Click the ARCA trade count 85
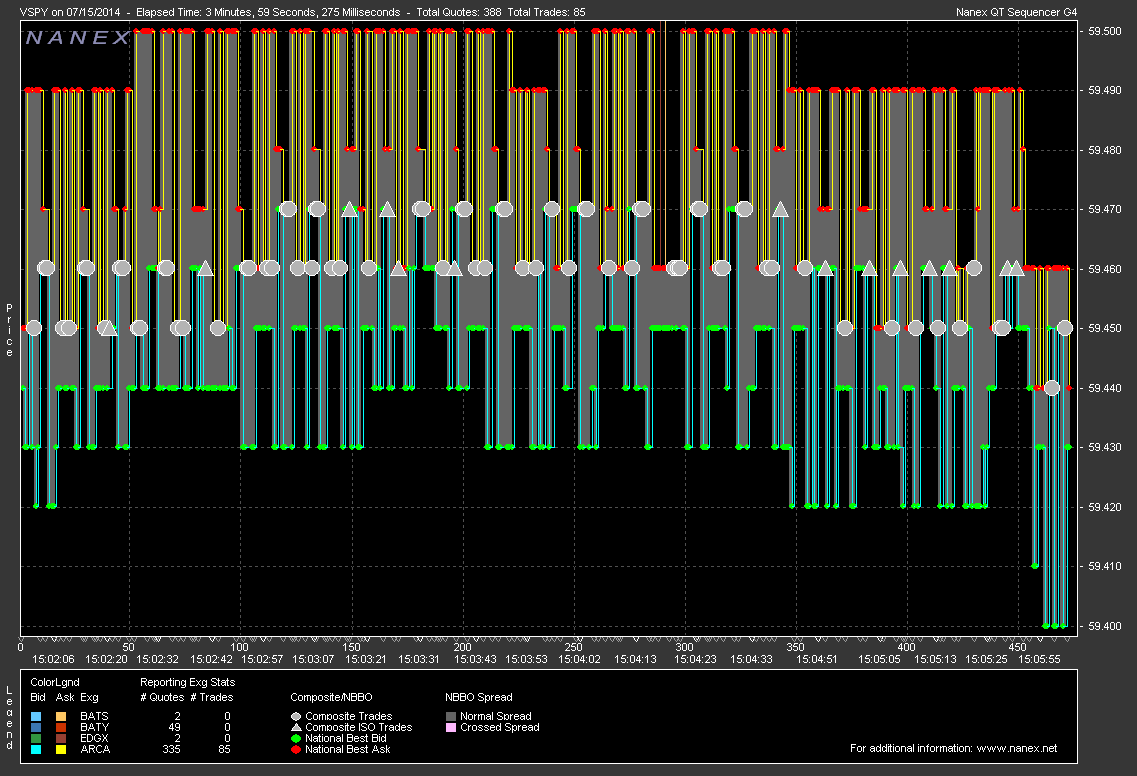This screenshot has width=1137, height=776. coord(225,749)
